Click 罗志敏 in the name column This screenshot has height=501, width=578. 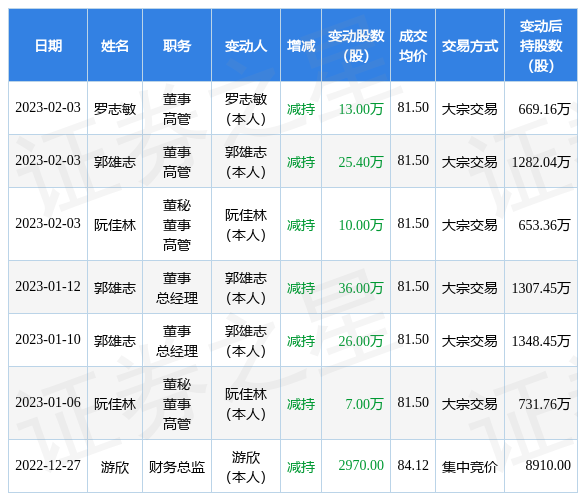coord(115,109)
